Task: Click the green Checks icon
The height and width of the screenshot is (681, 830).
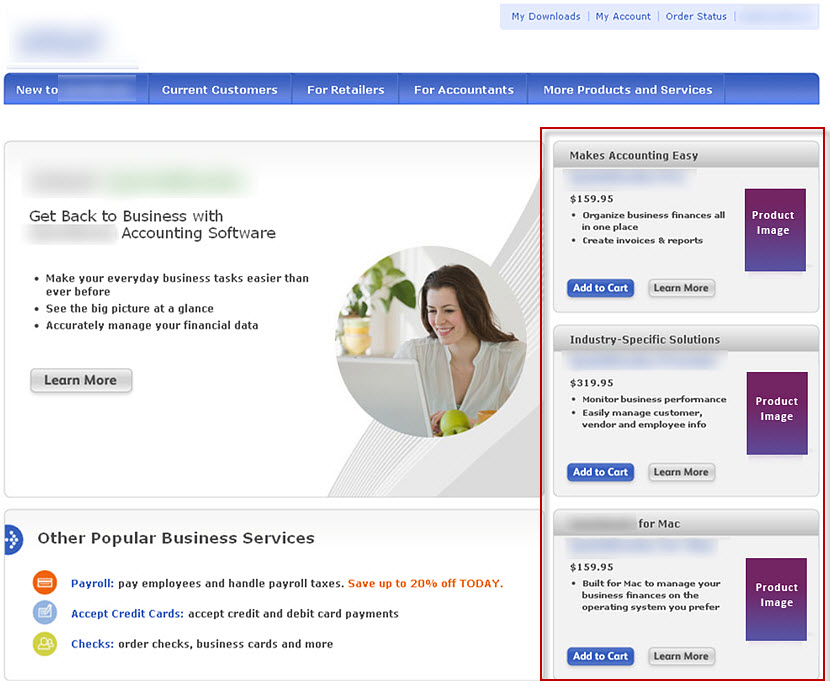Action: tap(44, 644)
